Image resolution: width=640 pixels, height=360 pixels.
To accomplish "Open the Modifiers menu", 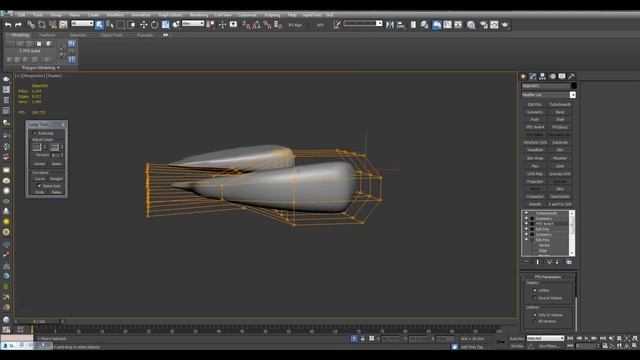I will 115,15.
